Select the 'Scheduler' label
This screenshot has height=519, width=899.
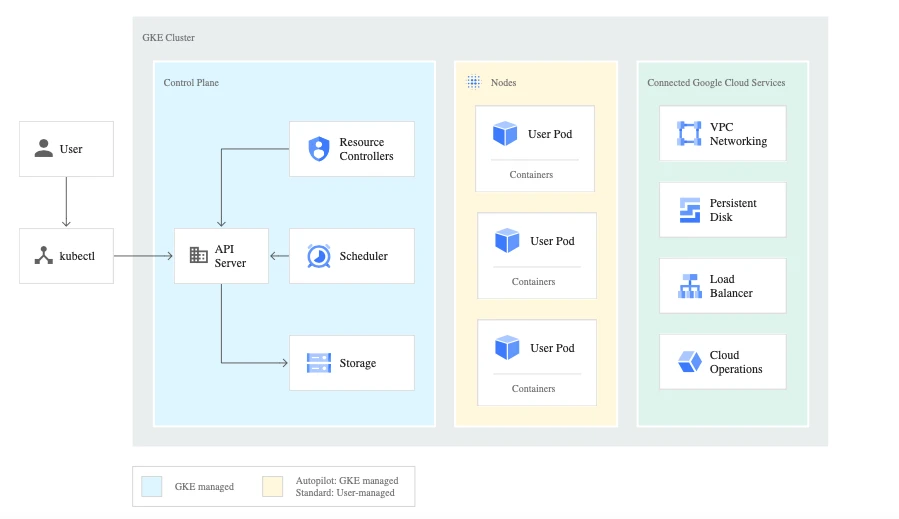(x=363, y=256)
